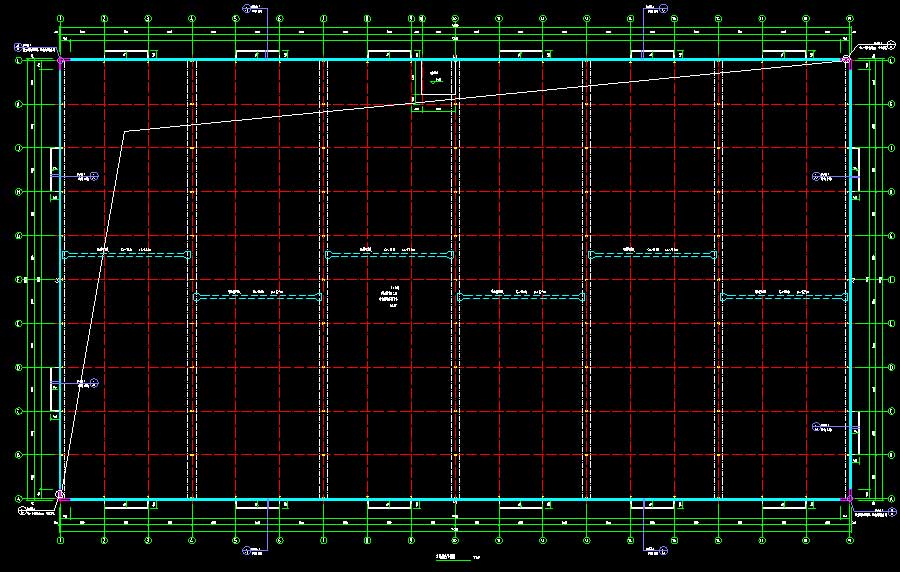Pick the blue detail callout bubble below bottom-right wall
Screen dimensions: 900x572
point(664,551)
